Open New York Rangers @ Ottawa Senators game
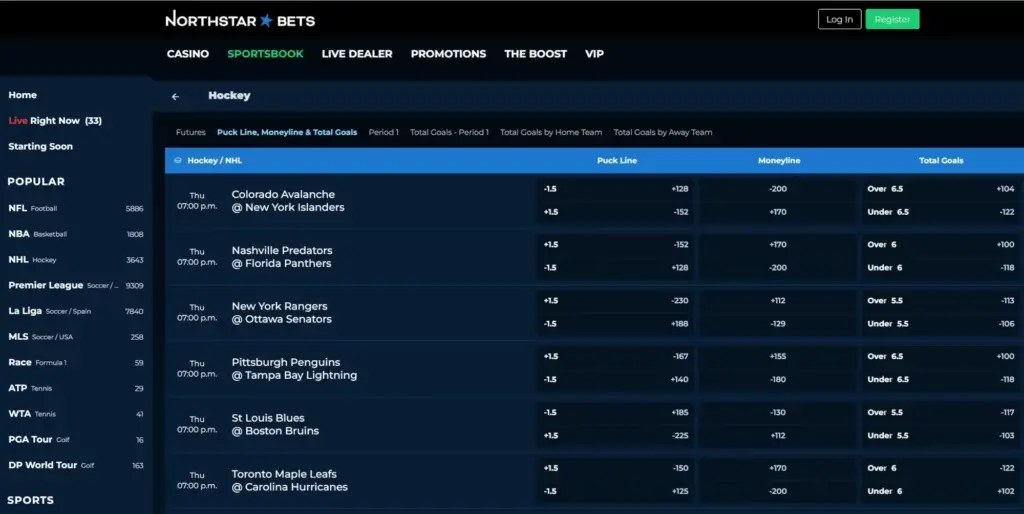1024x514 pixels. click(281, 312)
